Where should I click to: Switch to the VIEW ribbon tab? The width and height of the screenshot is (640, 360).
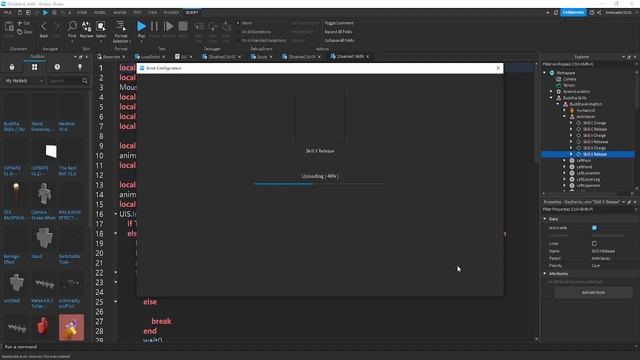153,13
